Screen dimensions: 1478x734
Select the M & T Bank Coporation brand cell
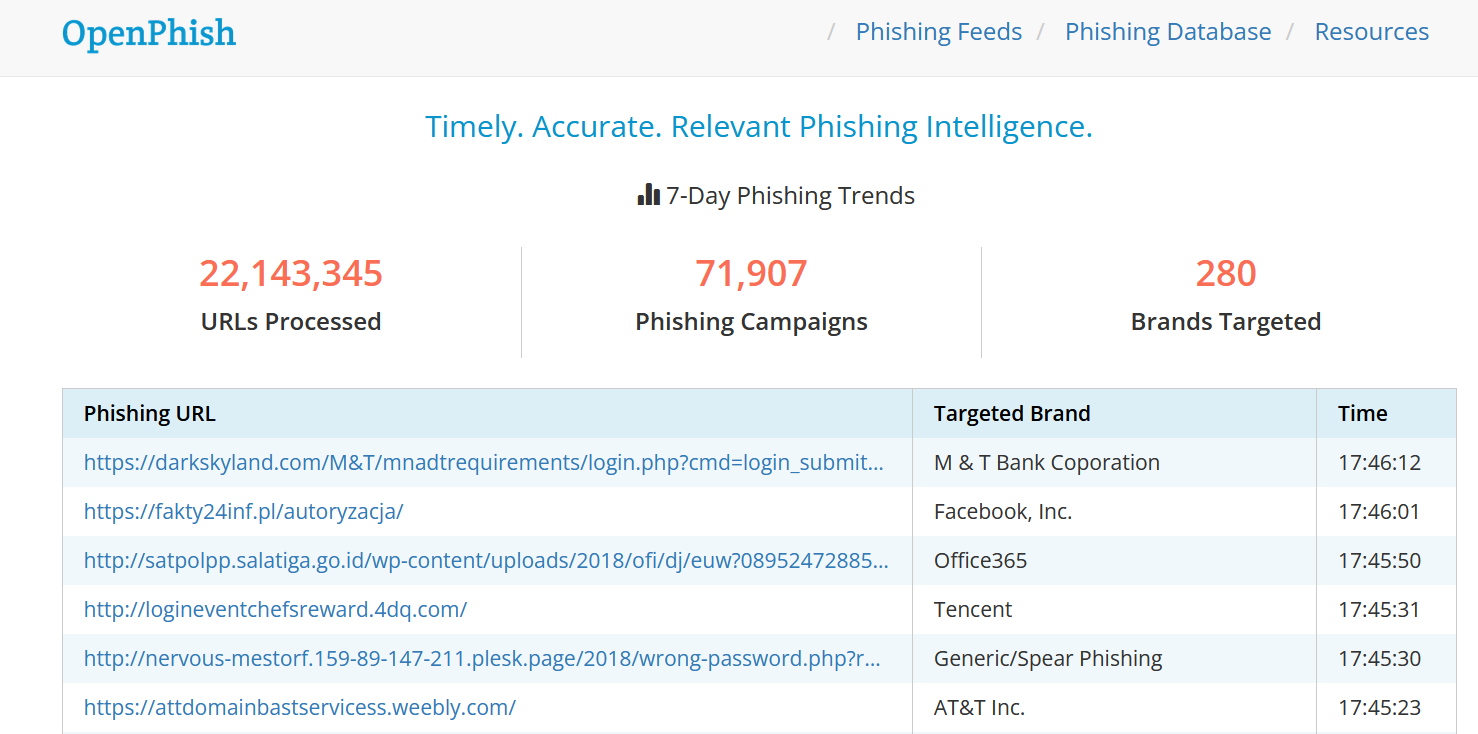tap(1046, 462)
